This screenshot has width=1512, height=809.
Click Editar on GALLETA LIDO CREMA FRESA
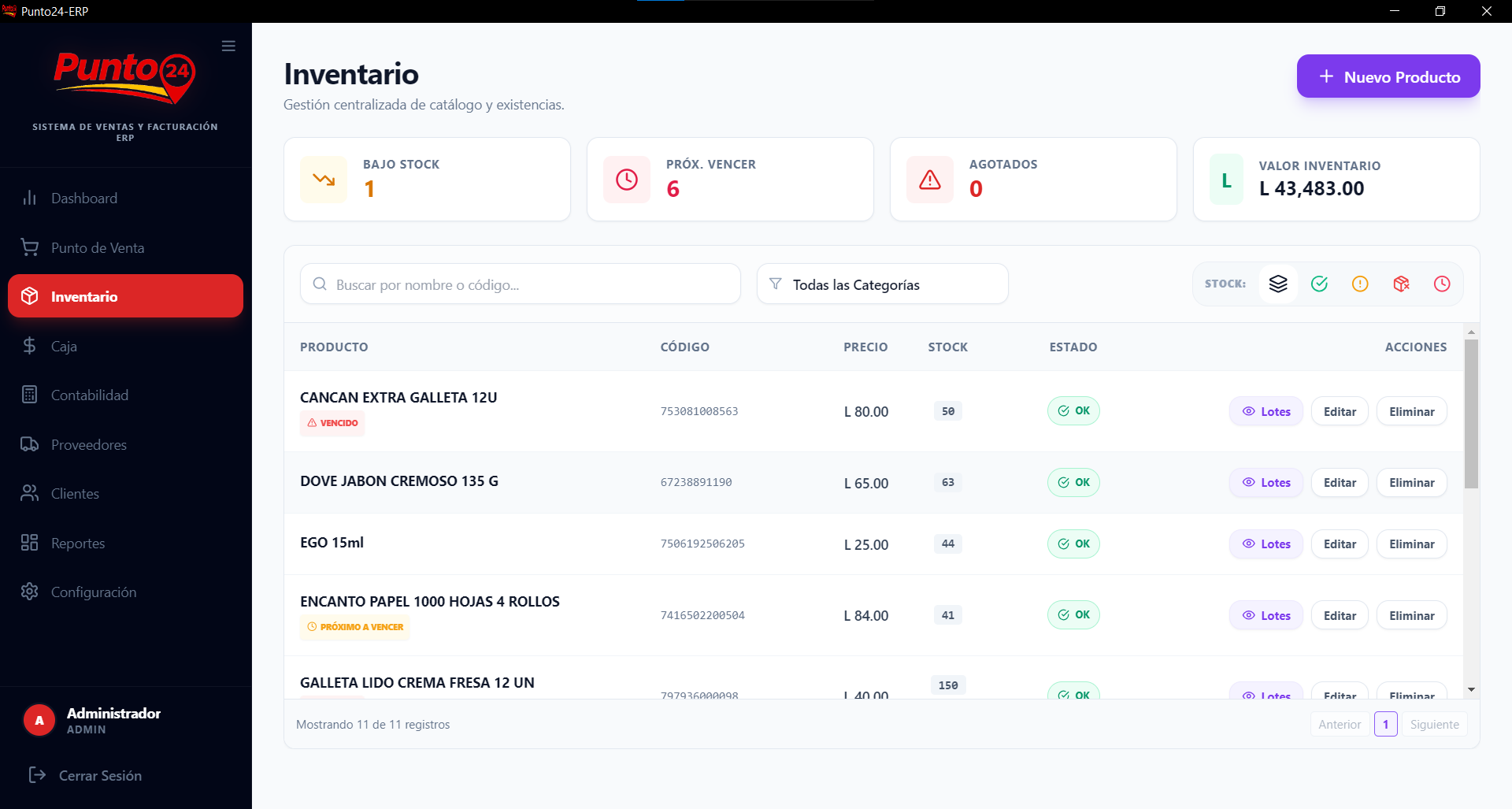(x=1339, y=694)
